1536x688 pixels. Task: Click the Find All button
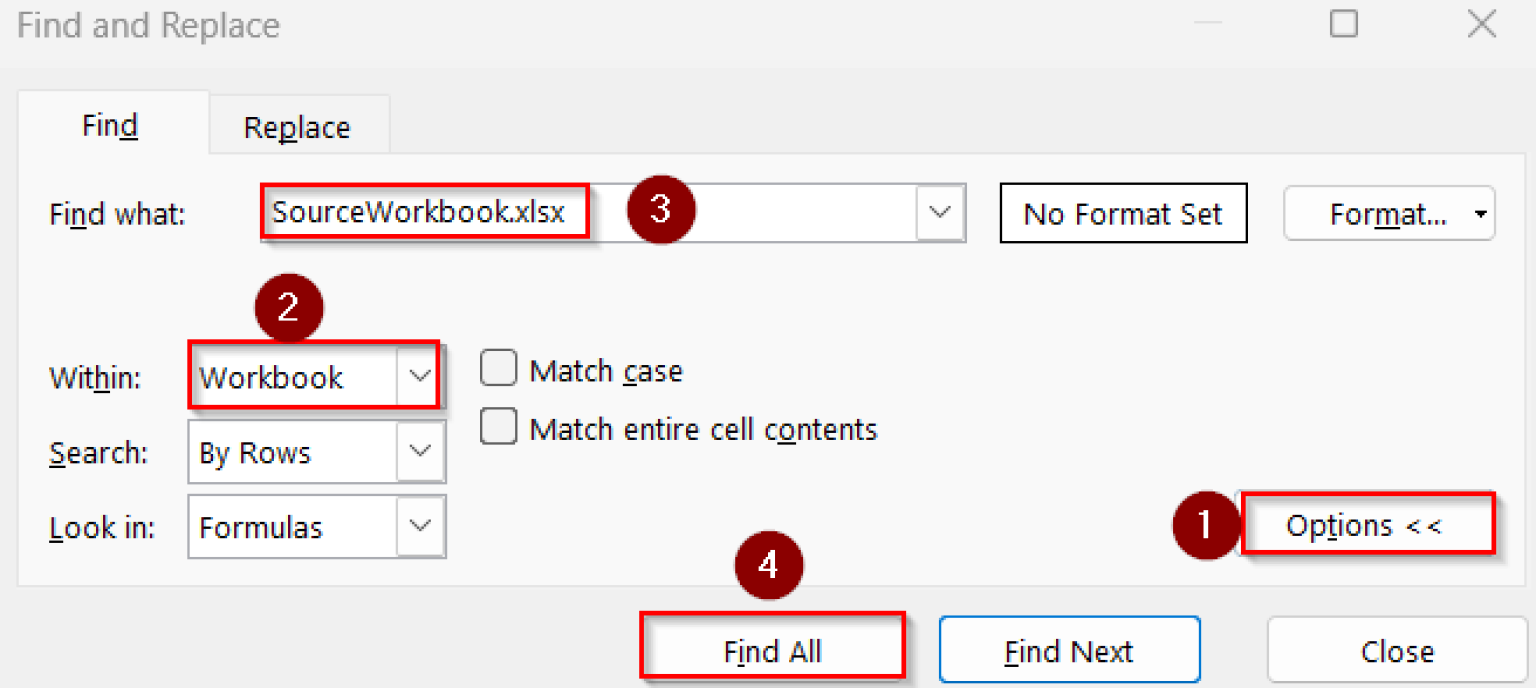[x=772, y=649]
